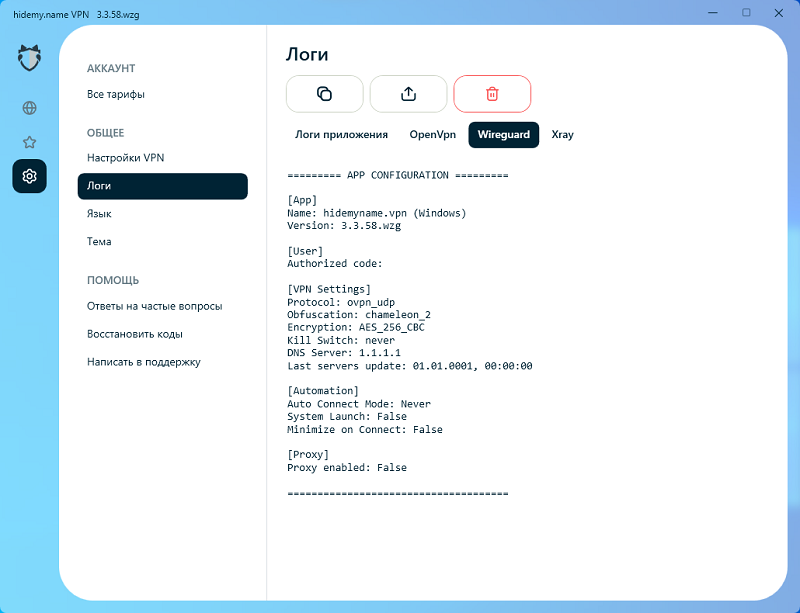Image resolution: width=800 pixels, height=613 pixels.
Task: Open Ответы на частые вопросы
Action: coord(154,306)
